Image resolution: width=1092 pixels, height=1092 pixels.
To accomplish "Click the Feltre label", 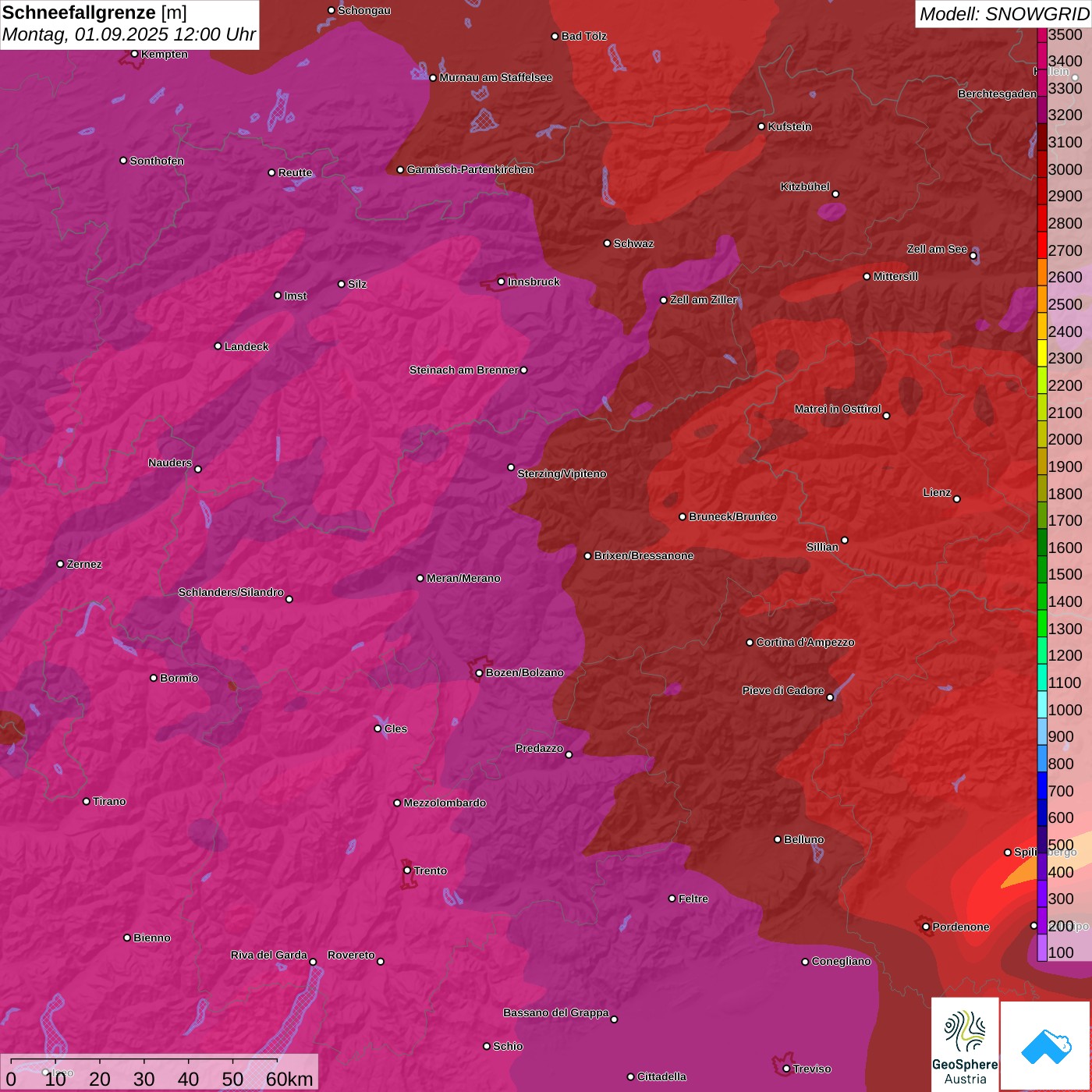I will point(693,899).
